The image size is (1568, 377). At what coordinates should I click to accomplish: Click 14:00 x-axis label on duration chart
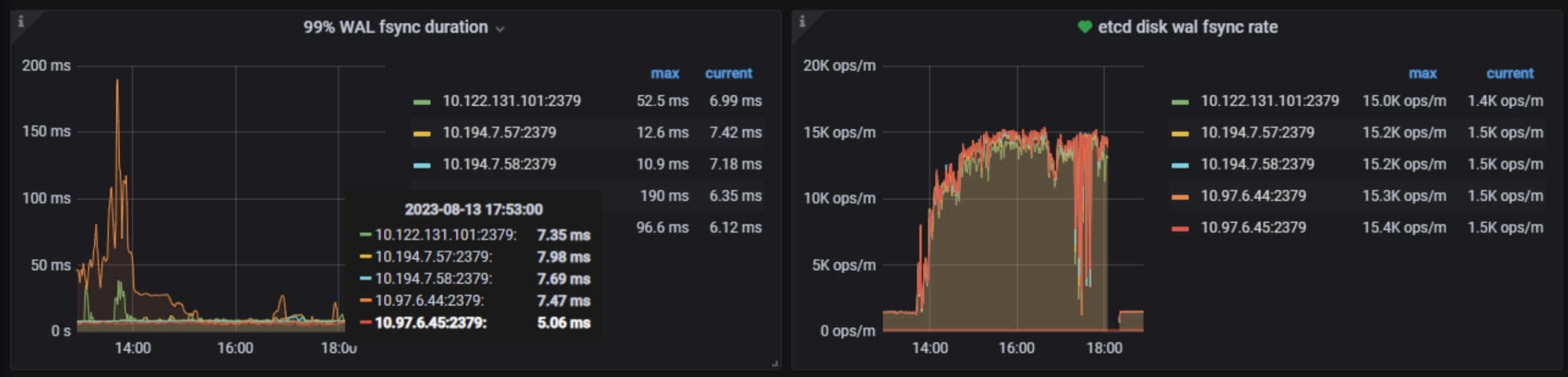133,348
